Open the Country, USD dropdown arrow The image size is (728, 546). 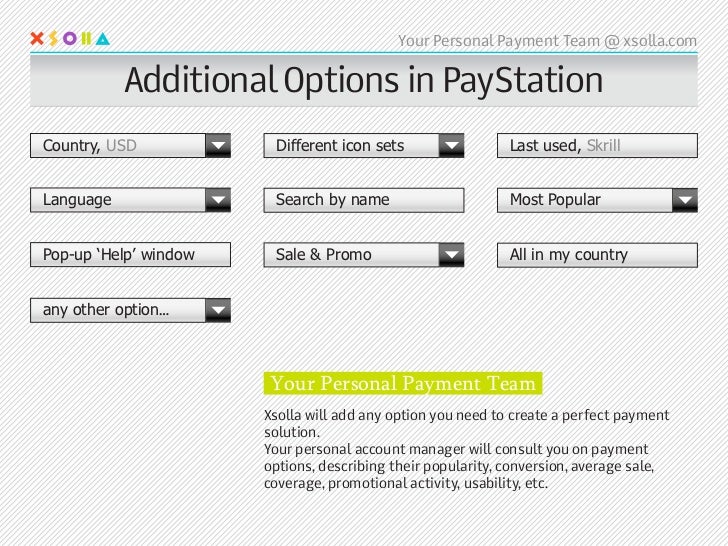pyautogui.click(x=218, y=146)
